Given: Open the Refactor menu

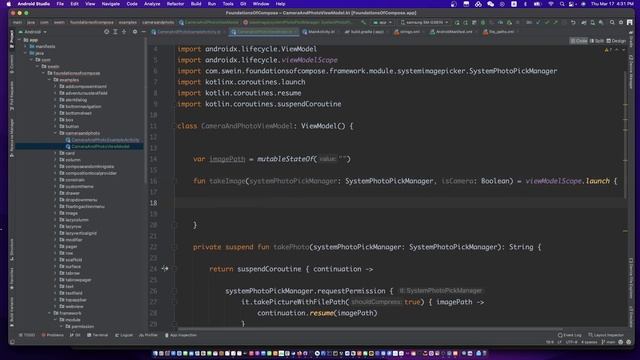Looking at the screenshot, I should (175, 4).
